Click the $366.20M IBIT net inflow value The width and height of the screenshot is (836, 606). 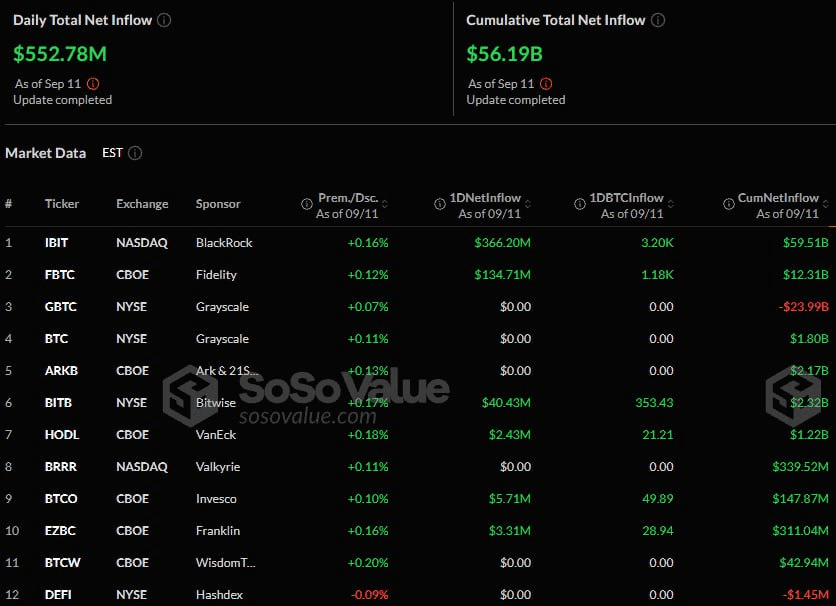(x=503, y=243)
